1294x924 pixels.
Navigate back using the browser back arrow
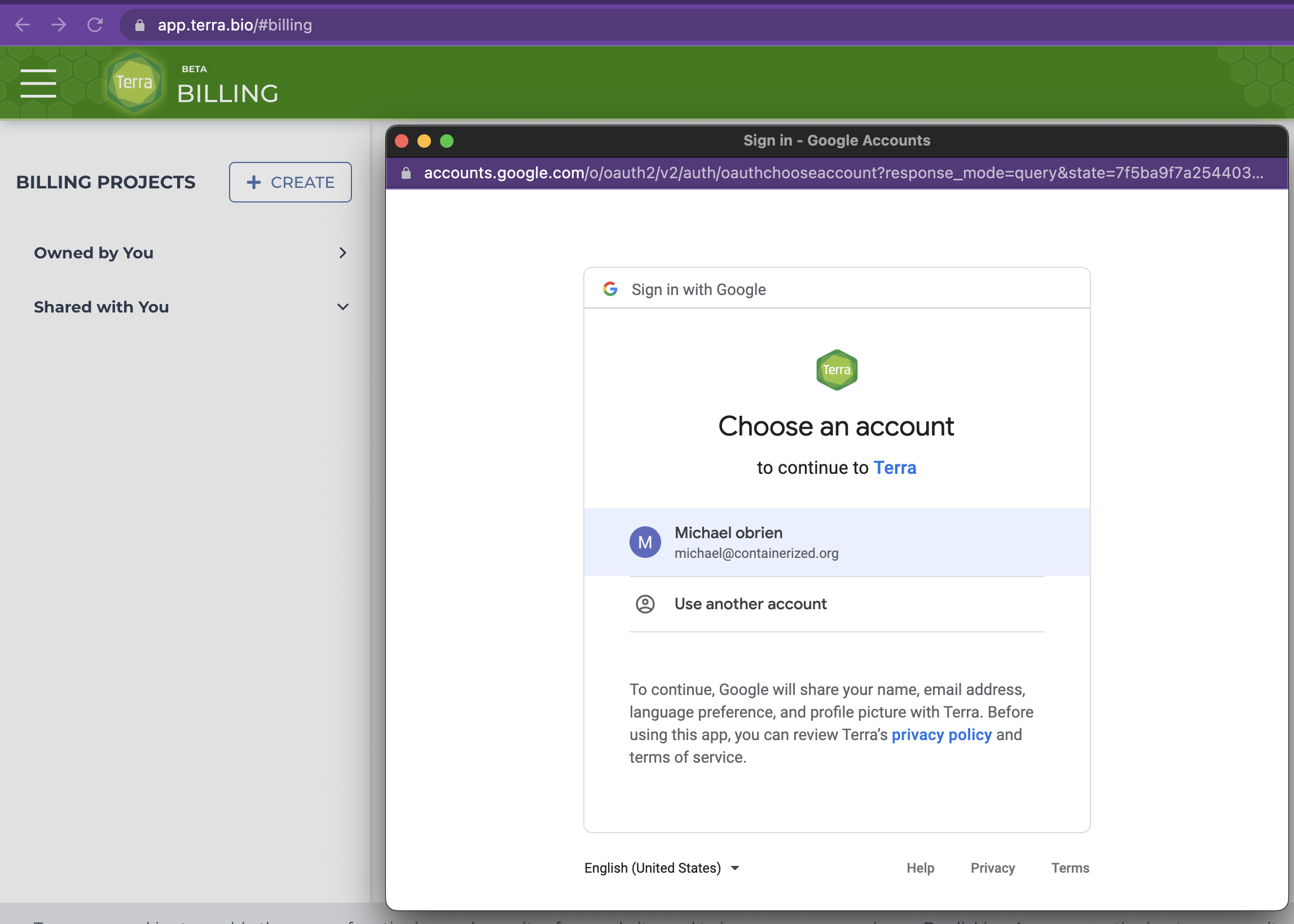click(22, 24)
